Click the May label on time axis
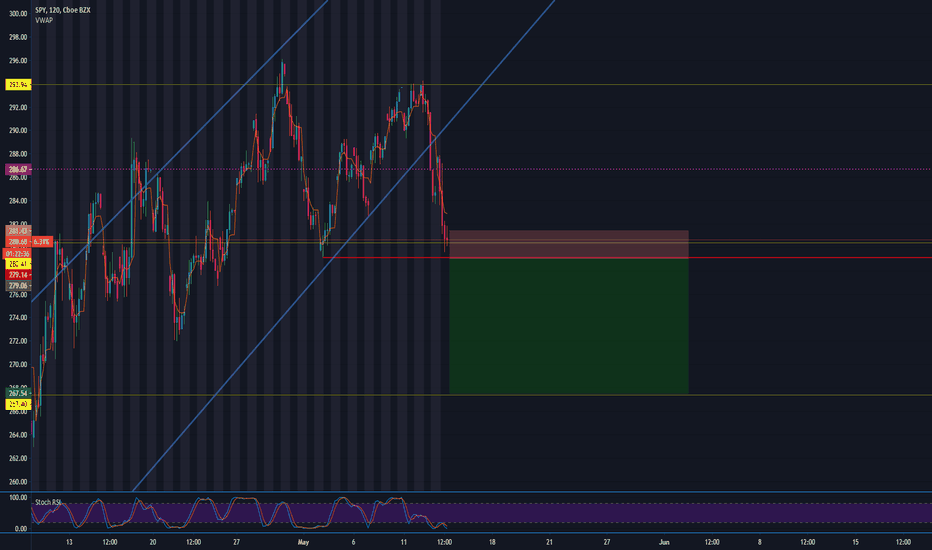The height and width of the screenshot is (550, 932). [x=304, y=542]
